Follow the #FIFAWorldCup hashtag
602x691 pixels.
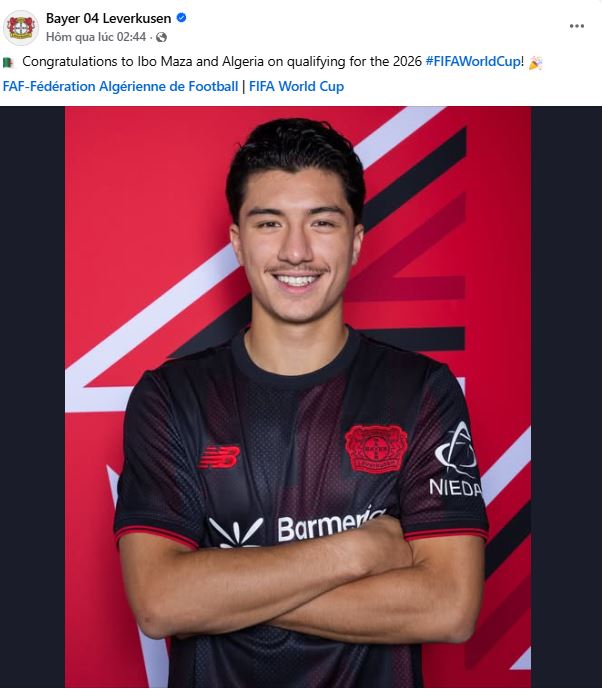pos(473,62)
